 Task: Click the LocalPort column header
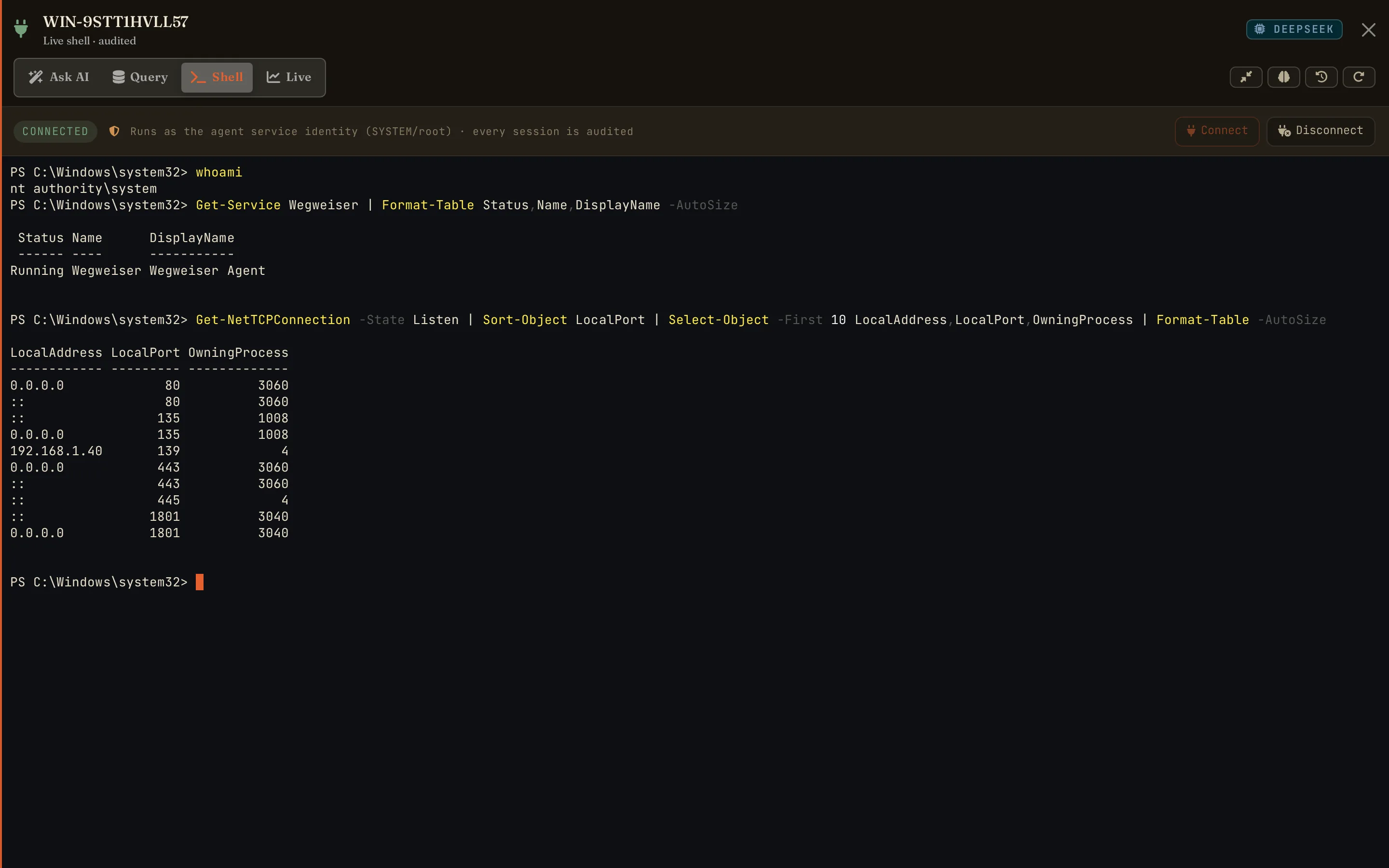pyautogui.click(x=145, y=353)
